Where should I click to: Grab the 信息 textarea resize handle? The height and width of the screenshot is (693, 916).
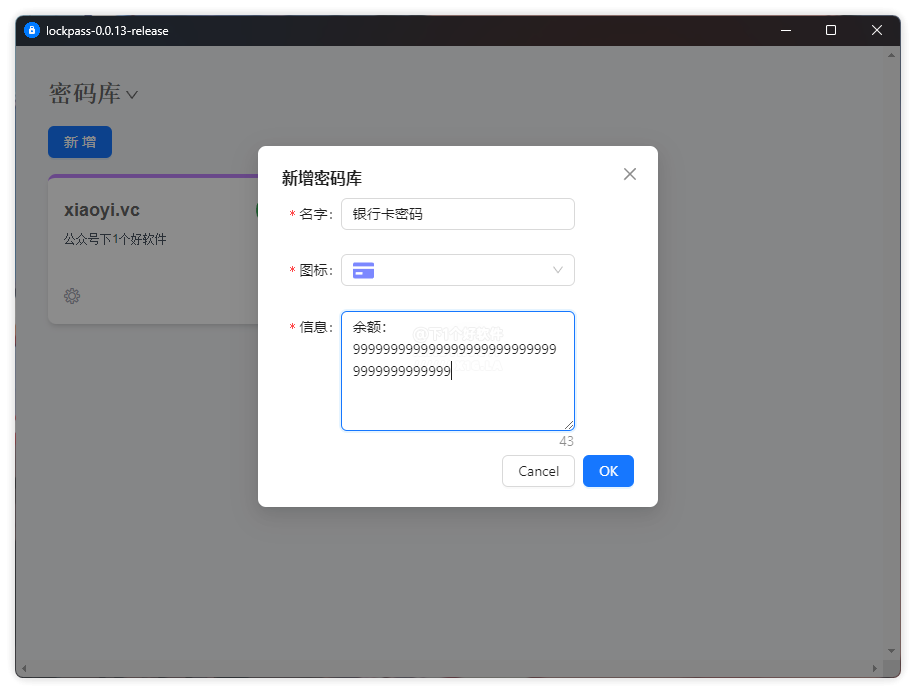[x=569, y=425]
